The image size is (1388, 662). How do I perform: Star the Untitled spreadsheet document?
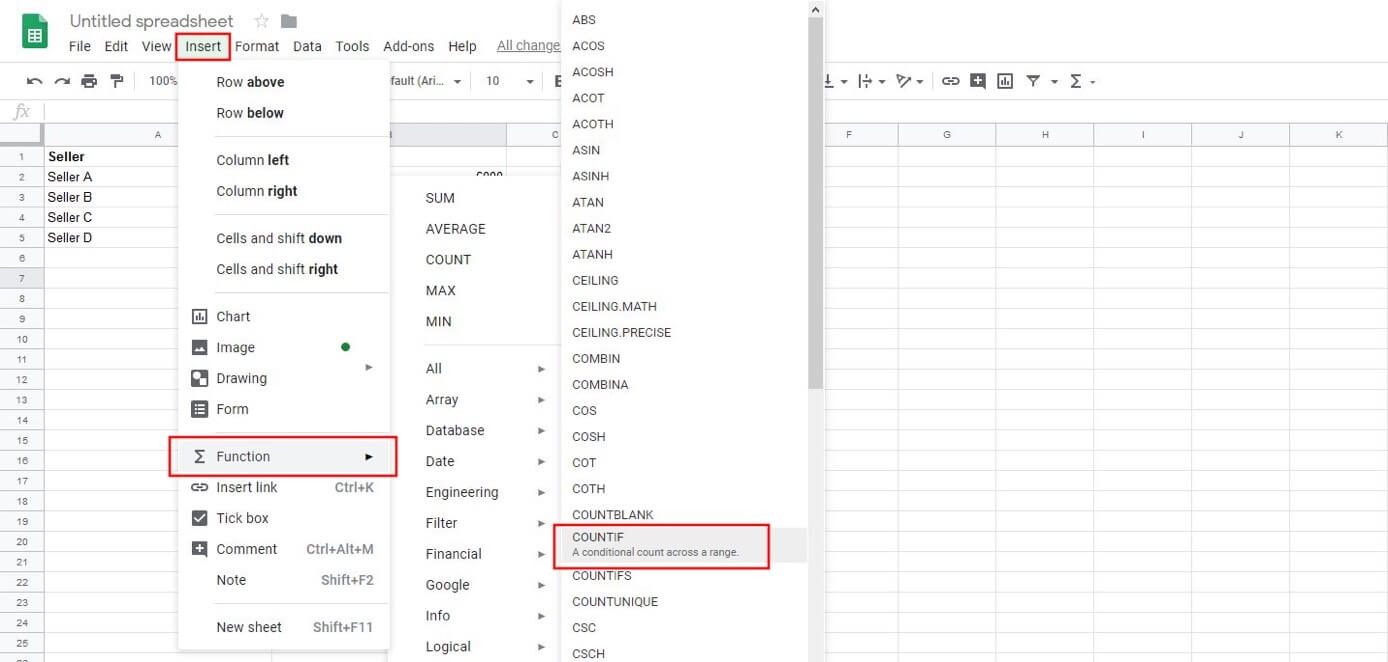tap(262, 21)
